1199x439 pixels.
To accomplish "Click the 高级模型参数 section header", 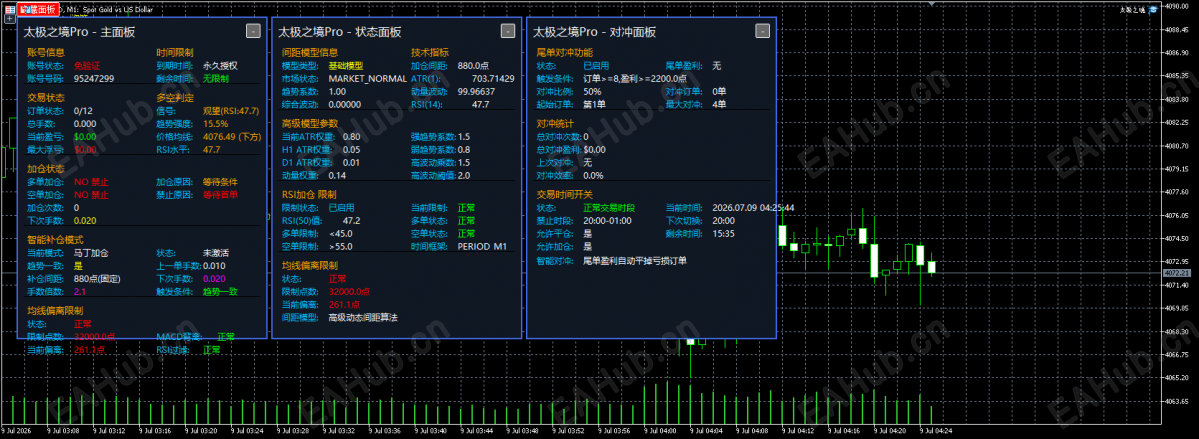I will pyautogui.click(x=310, y=124).
